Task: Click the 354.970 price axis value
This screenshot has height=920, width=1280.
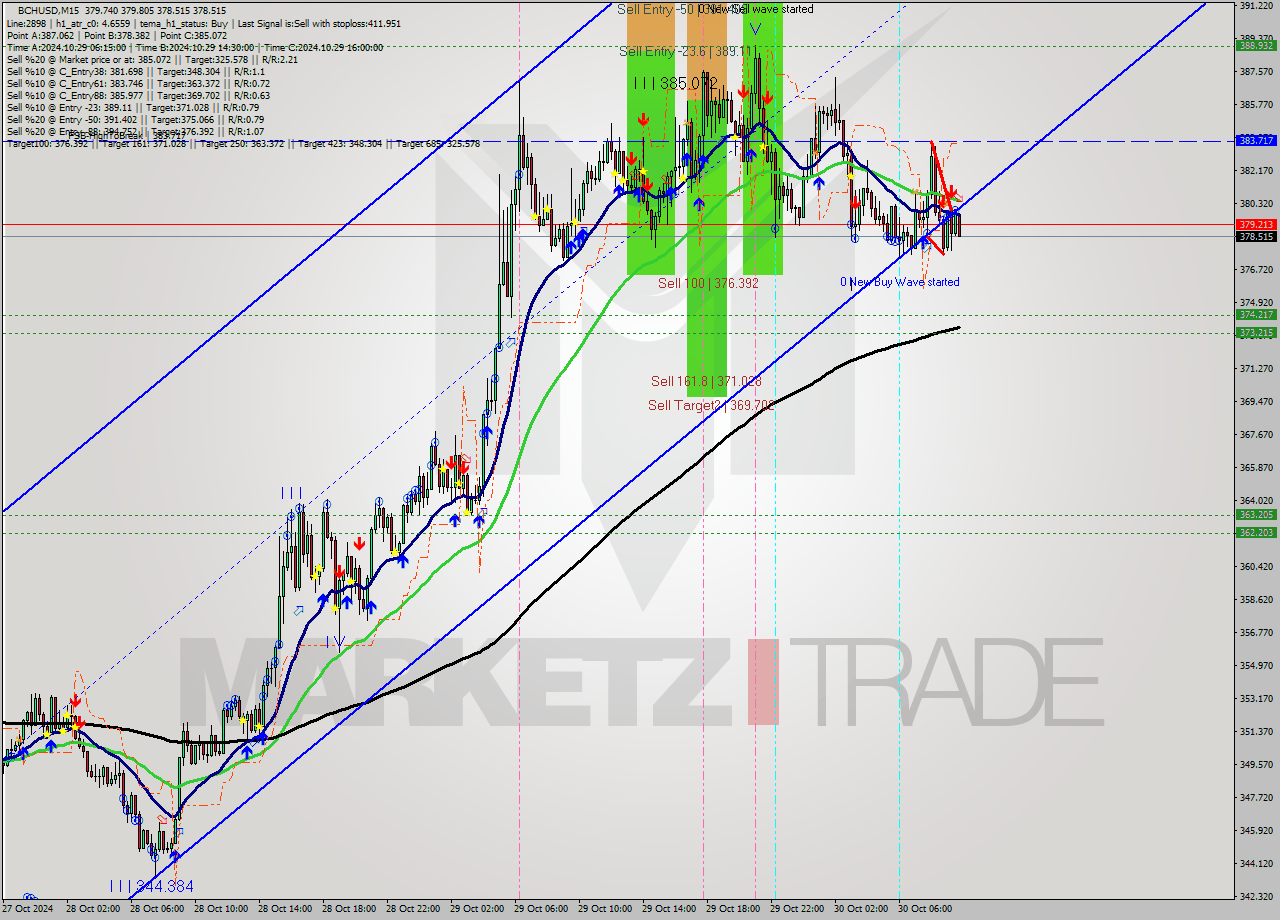Action: coord(1256,666)
